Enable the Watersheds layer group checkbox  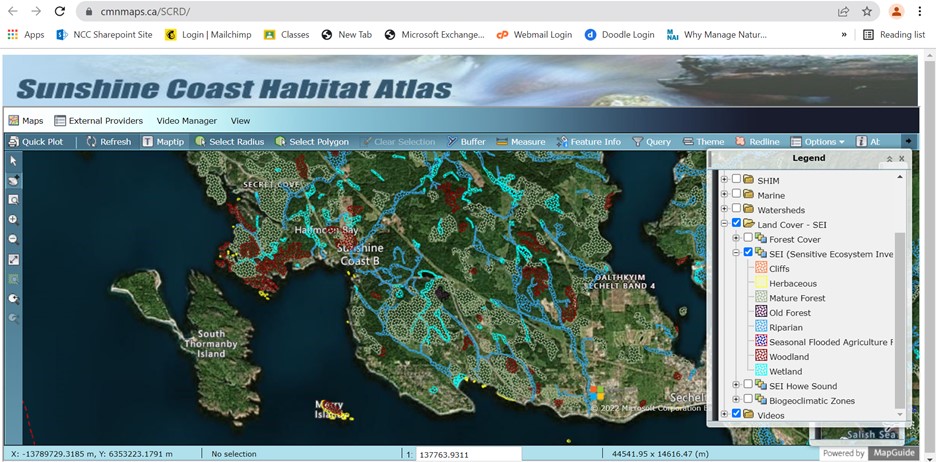coord(736,208)
